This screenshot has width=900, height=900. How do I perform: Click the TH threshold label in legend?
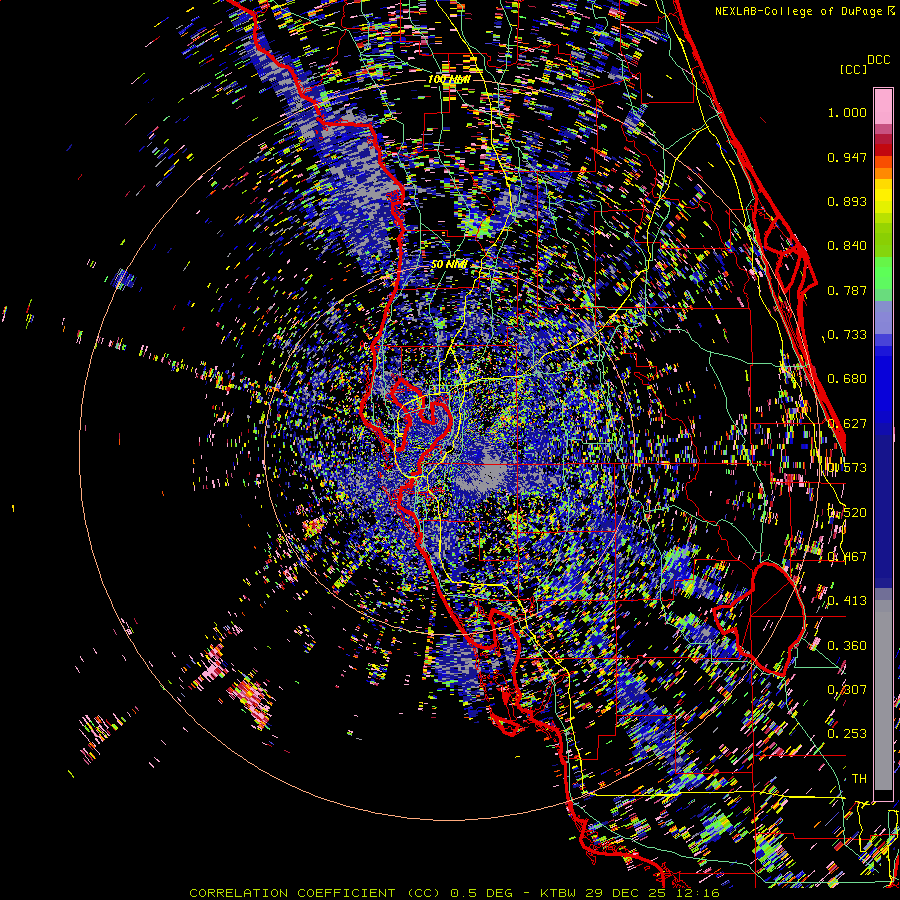pos(859,779)
